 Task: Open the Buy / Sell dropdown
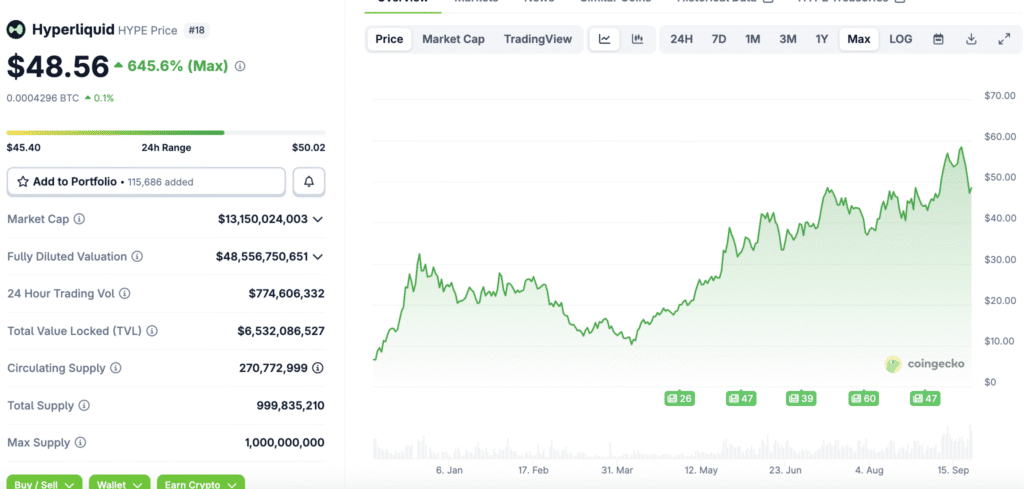coord(44,483)
